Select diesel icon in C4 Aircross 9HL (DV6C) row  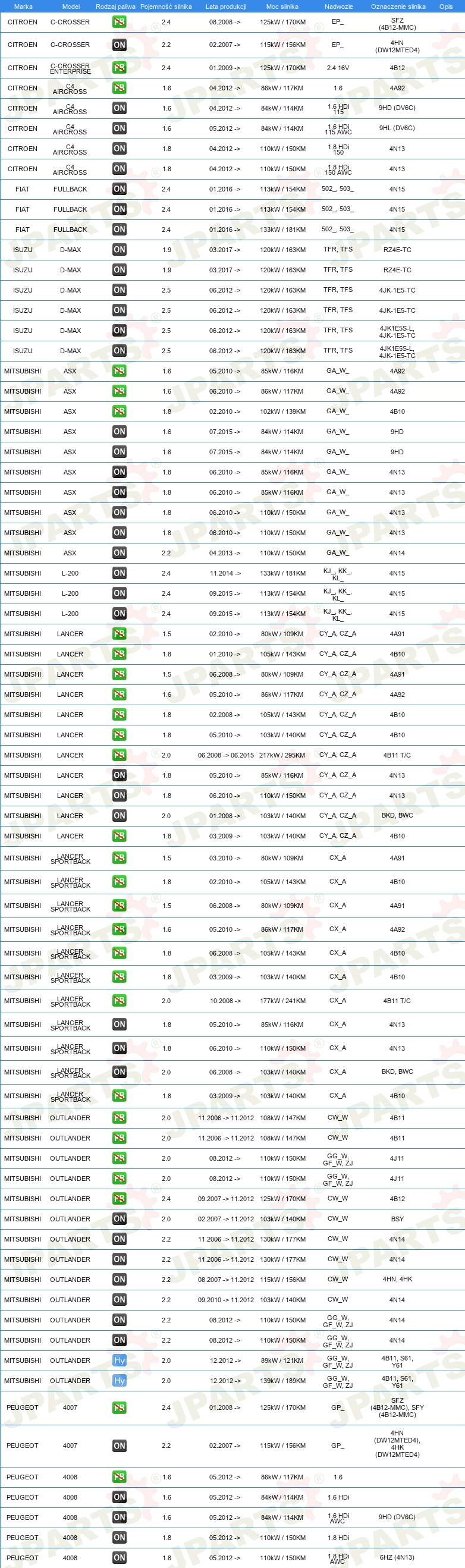[x=120, y=128]
